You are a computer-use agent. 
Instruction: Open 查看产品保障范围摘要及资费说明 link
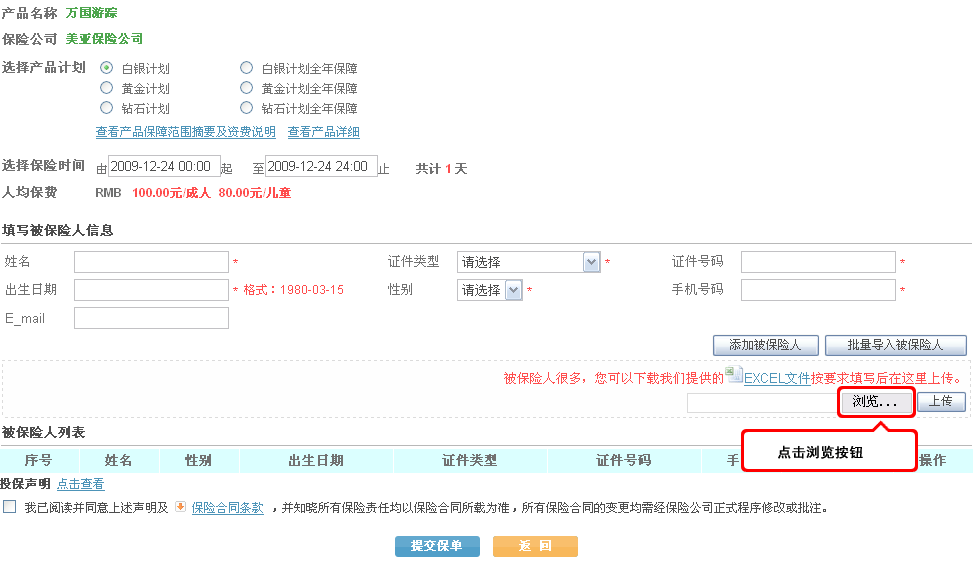tap(185, 132)
